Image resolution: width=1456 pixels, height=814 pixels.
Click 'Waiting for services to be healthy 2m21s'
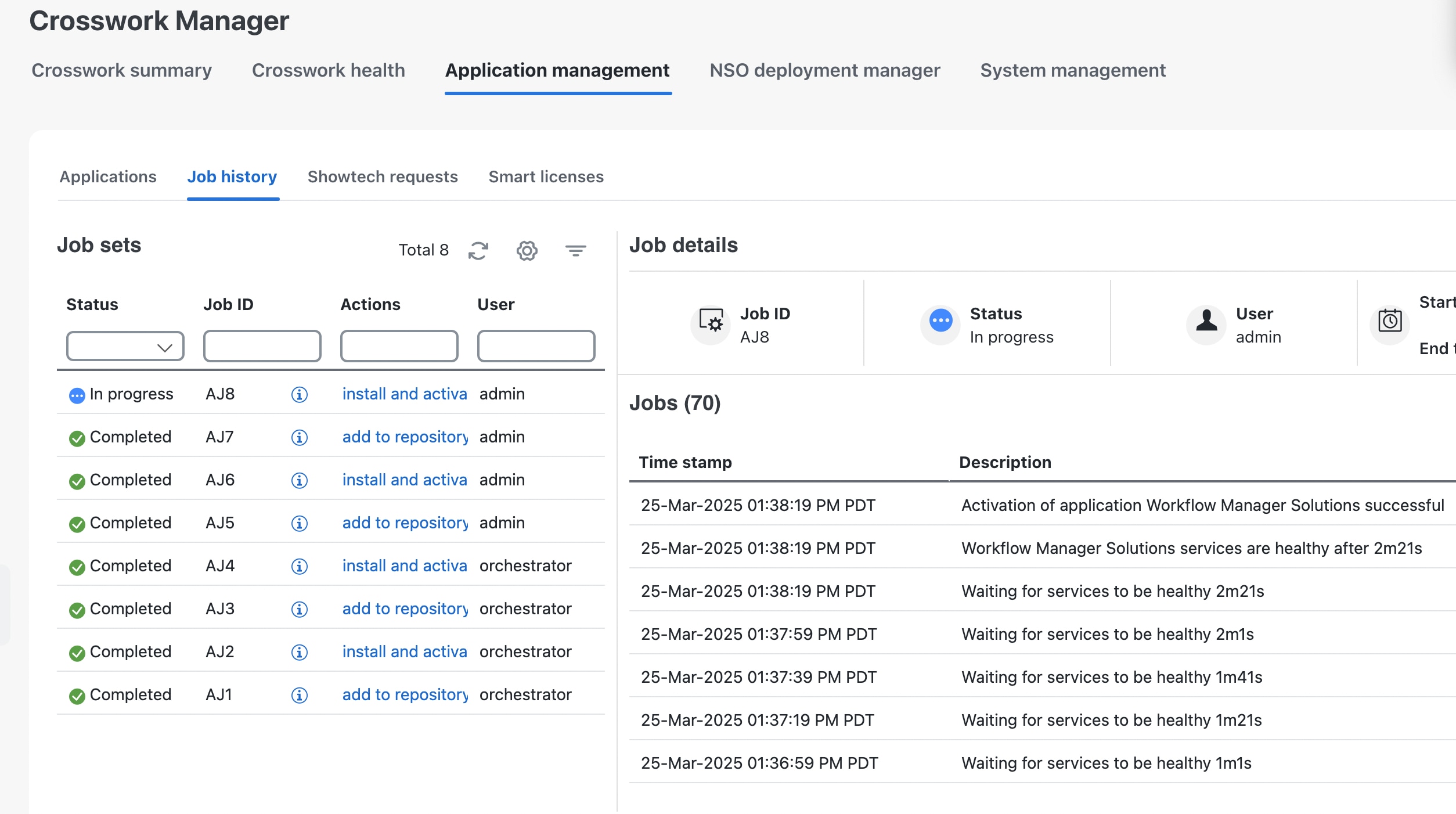(1113, 591)
